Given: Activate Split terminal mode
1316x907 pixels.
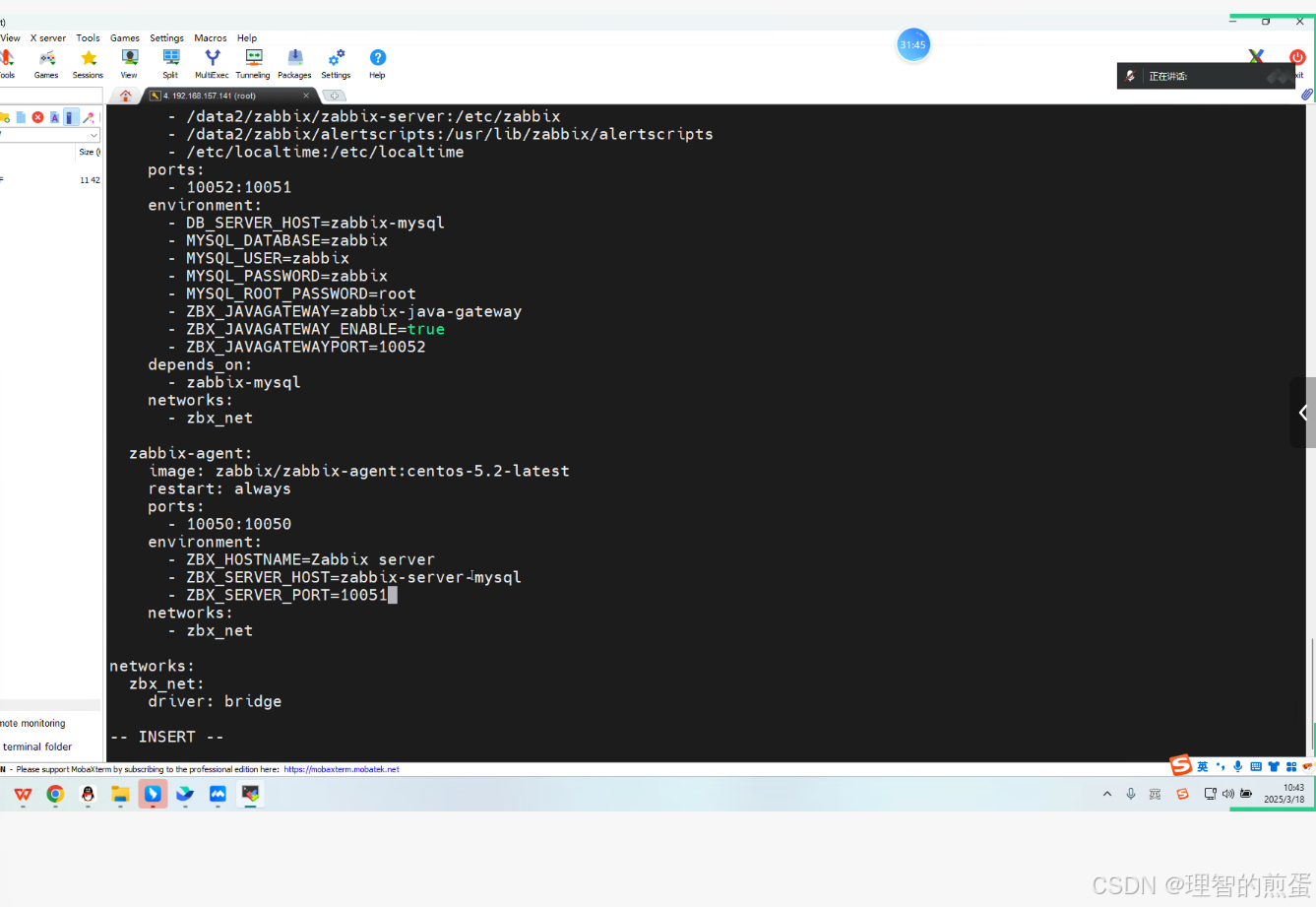Looking at the screenshot, I should point(170,64).
